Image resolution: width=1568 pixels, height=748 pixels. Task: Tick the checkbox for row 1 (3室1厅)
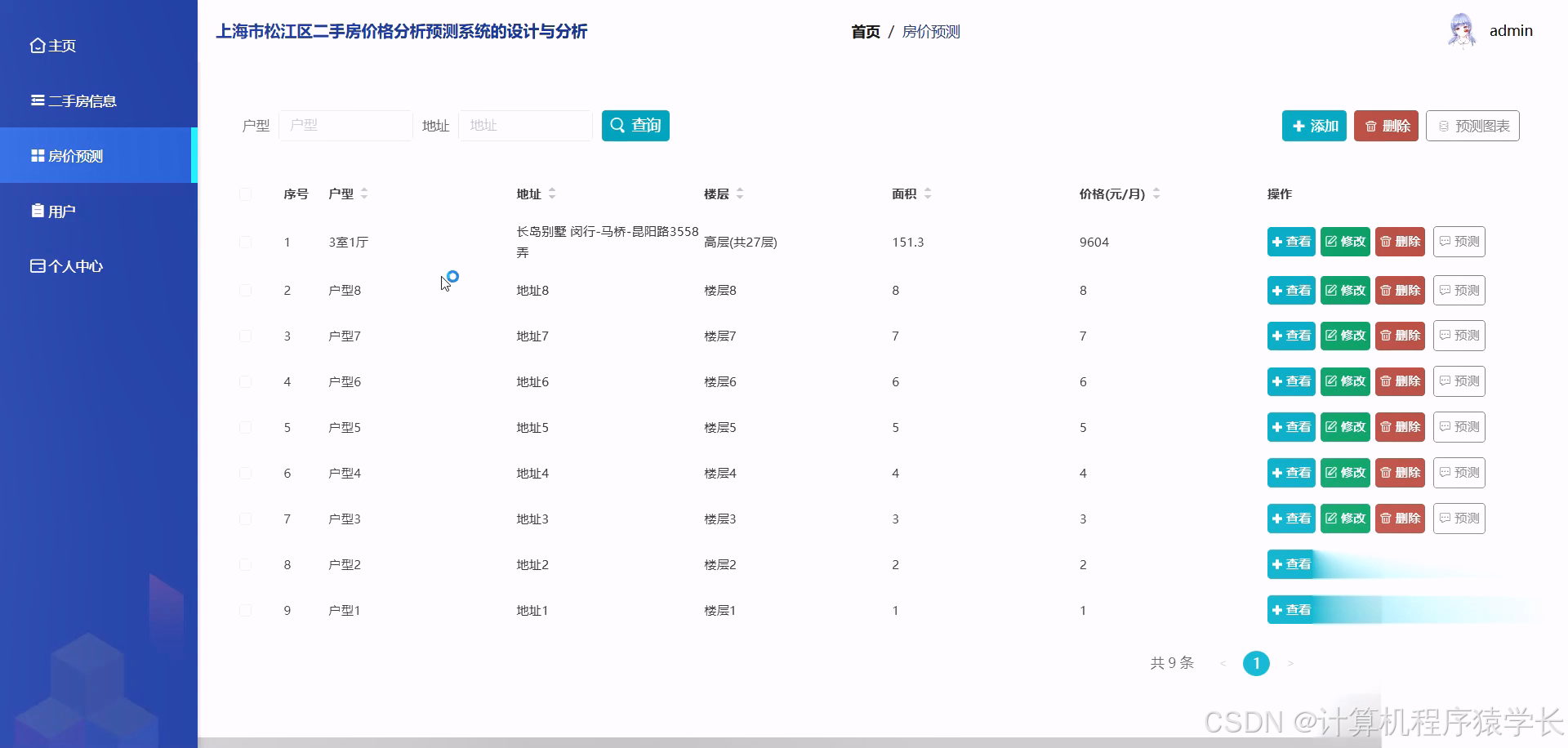click(246, 242)
